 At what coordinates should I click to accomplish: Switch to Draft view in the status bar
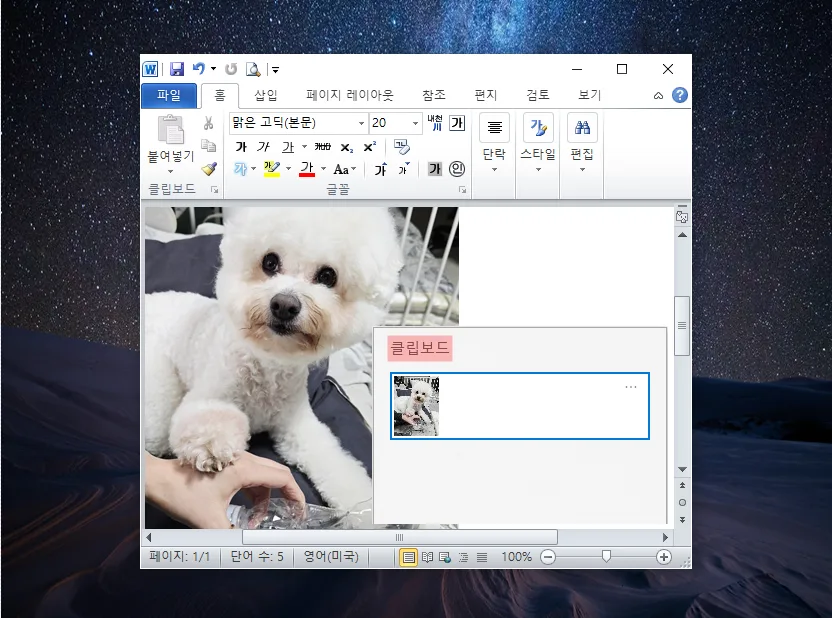(x=482, y=557)
